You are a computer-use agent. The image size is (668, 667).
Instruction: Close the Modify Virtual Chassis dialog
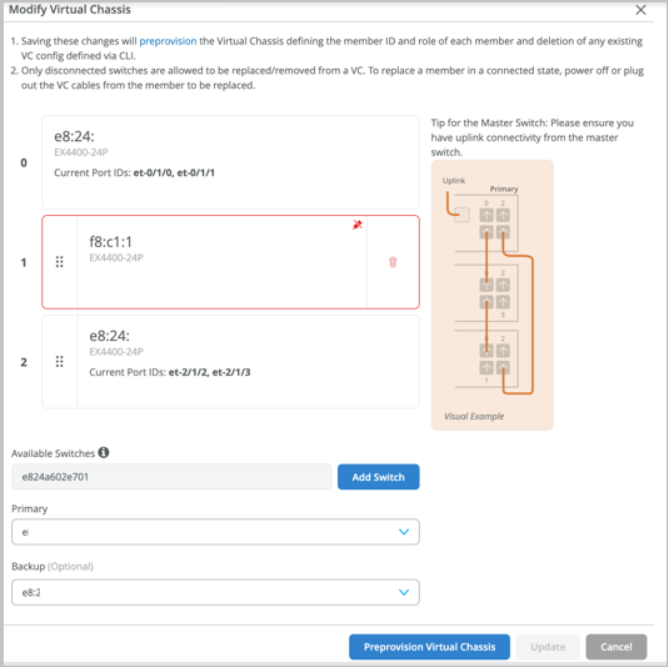(641, 9)
